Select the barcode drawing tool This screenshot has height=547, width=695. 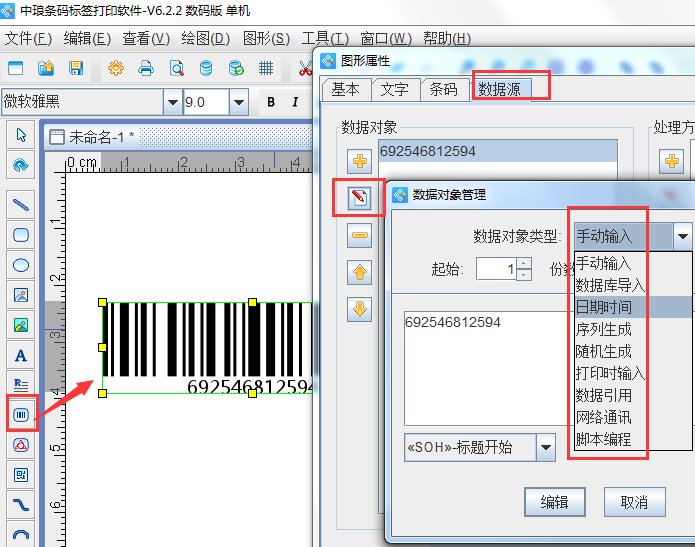[x=21, y=414]
